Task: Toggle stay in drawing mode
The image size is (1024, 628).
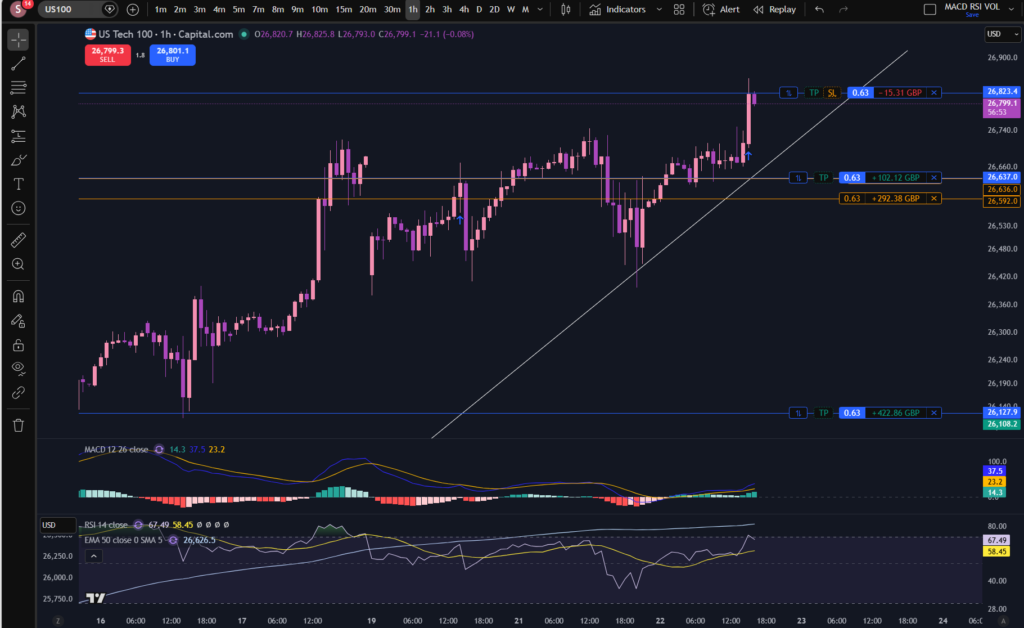Action: (x=18, y=321)
